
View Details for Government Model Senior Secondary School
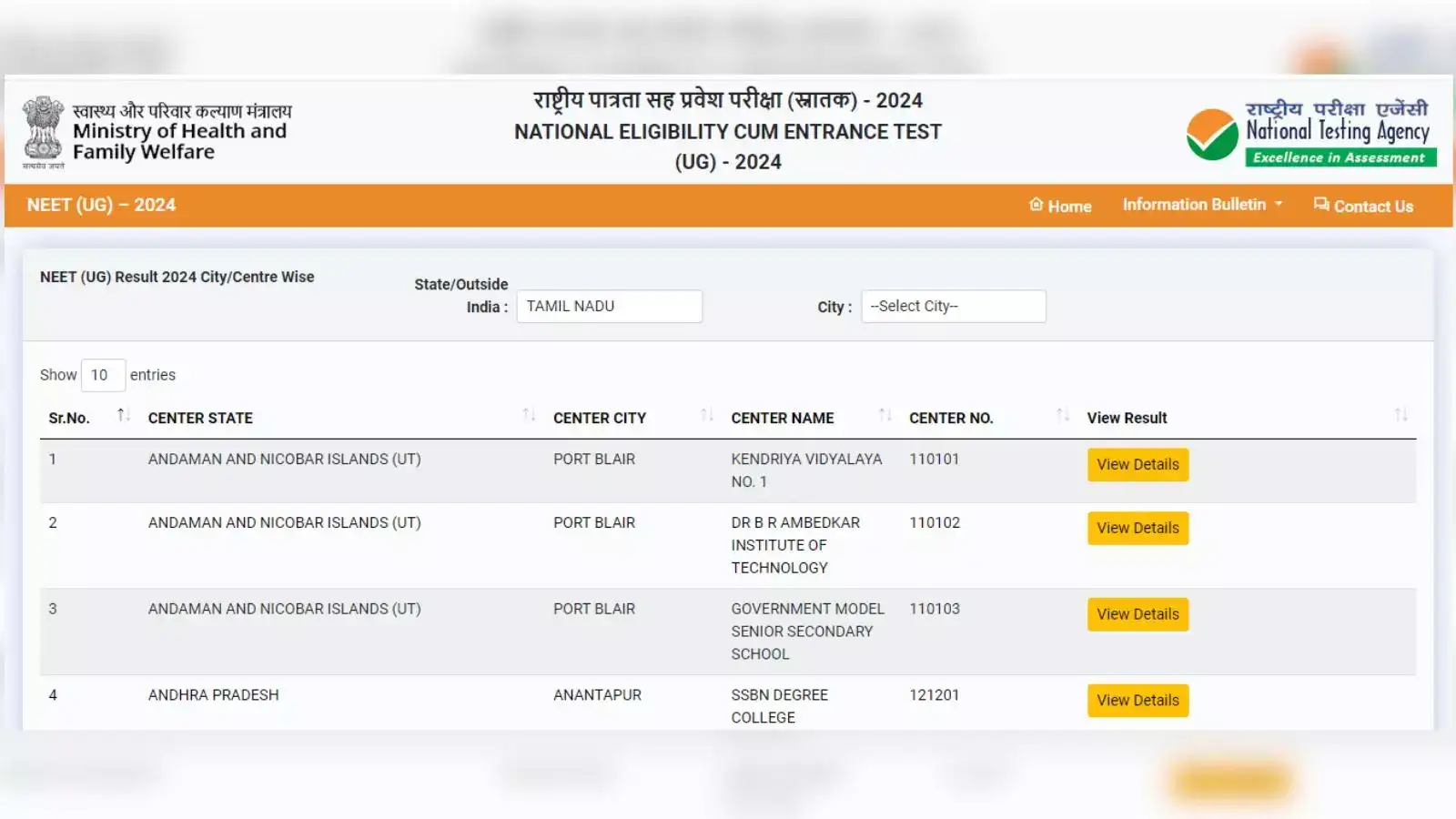tap(1137, 614)
